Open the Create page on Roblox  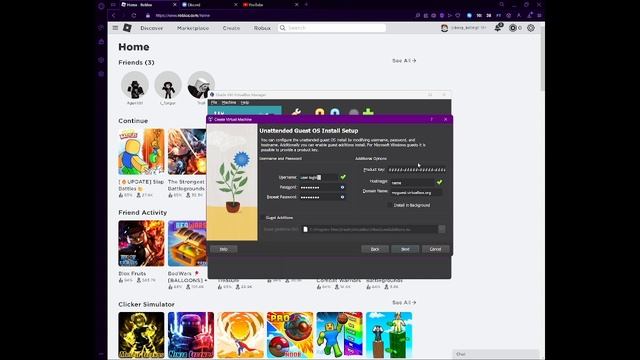click(x=231, y=28)
